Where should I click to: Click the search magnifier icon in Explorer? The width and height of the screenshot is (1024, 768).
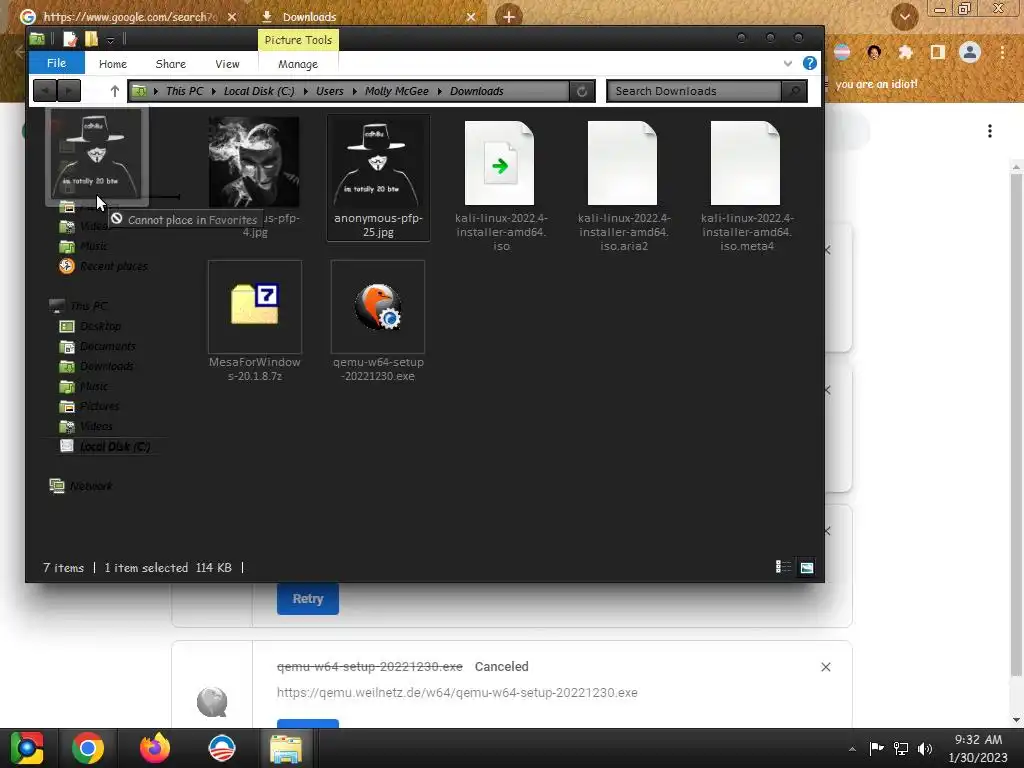point(794,91)
